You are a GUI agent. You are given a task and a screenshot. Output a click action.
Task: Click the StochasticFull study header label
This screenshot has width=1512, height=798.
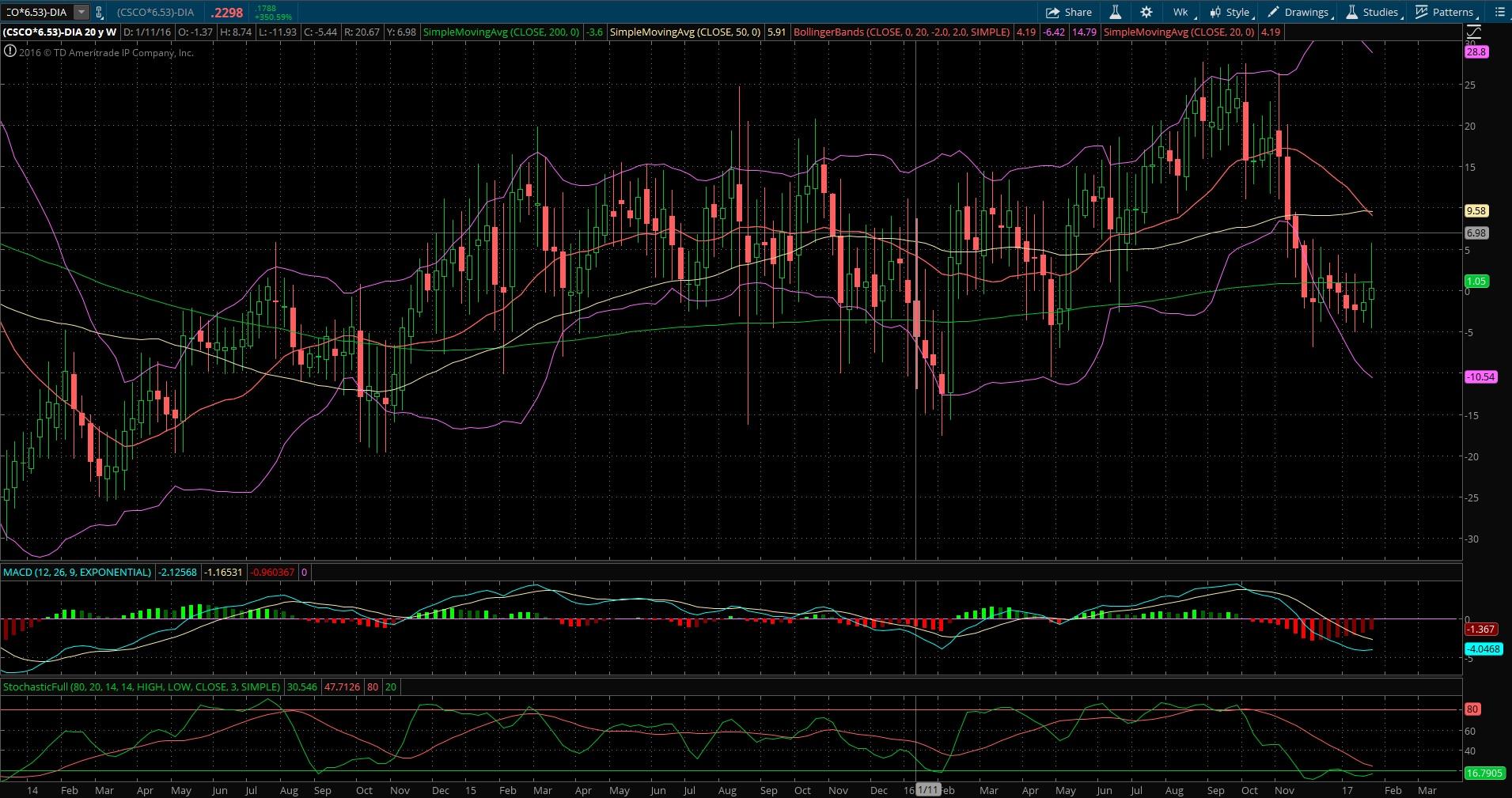click(142, 686)
